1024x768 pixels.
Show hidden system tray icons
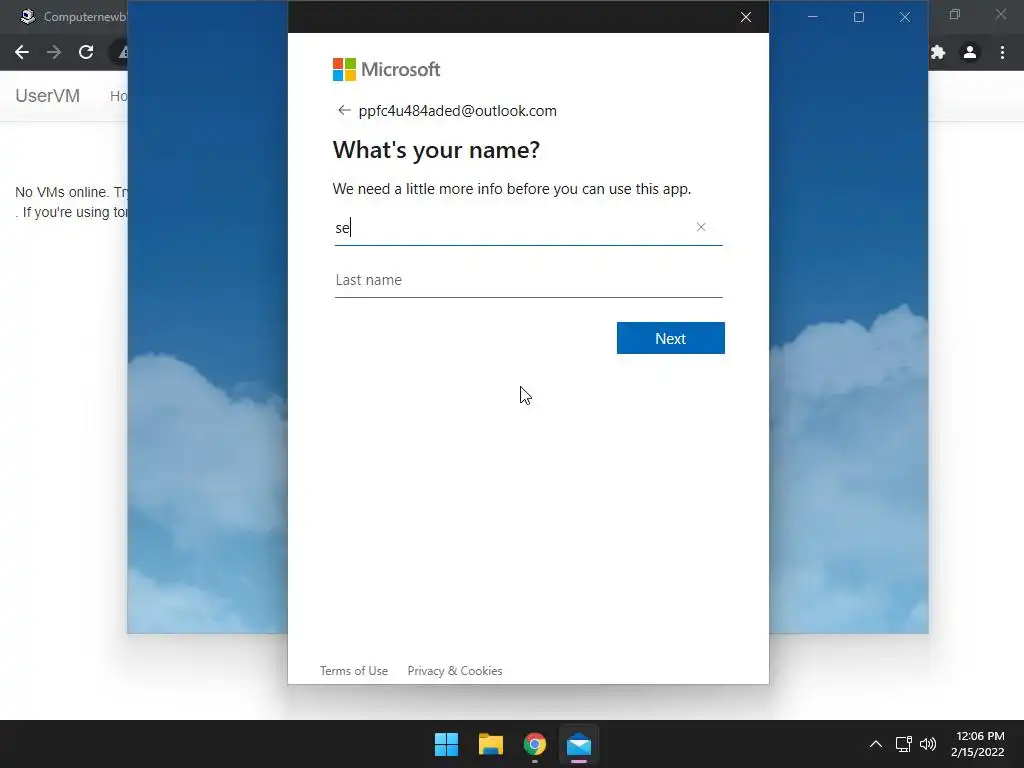(x=876, y=744)
